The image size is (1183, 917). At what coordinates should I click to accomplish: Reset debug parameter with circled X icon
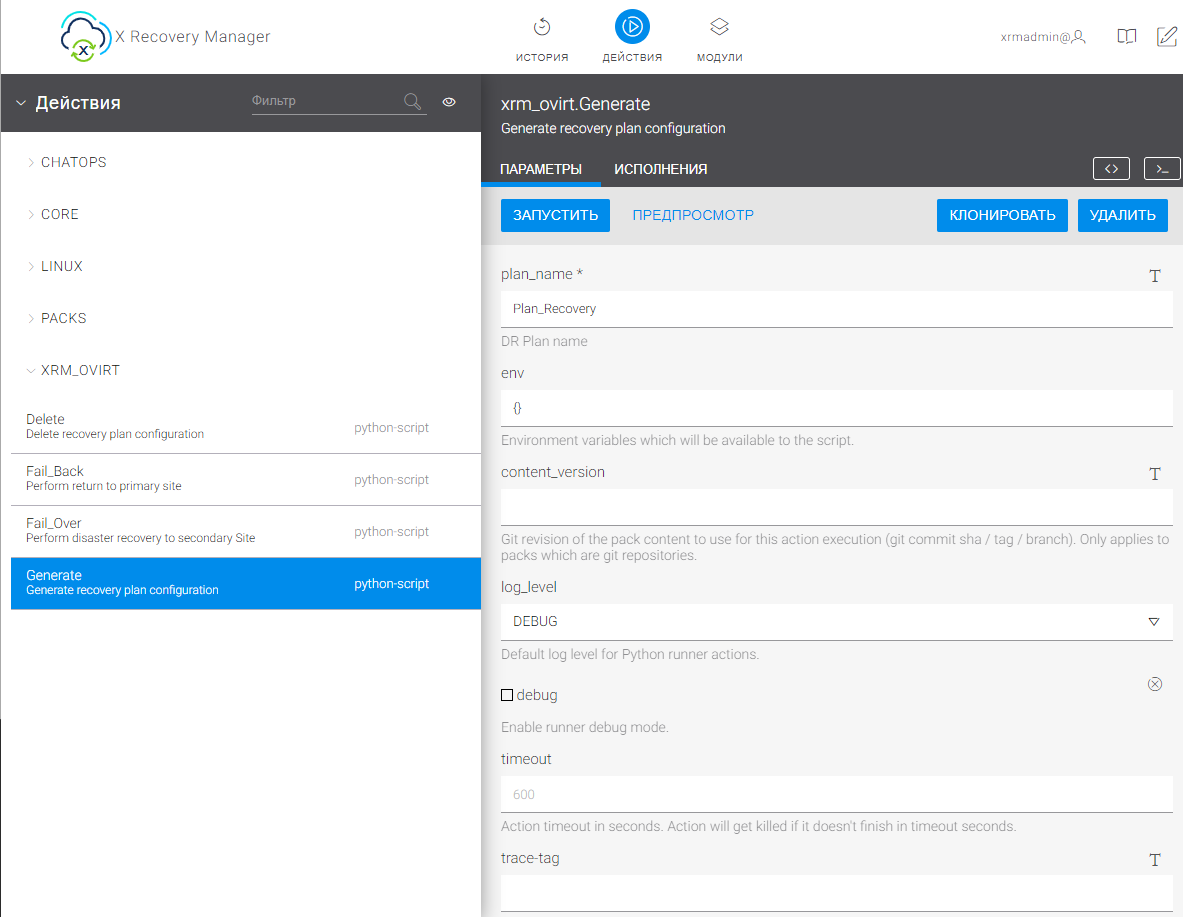(1155, 684)
